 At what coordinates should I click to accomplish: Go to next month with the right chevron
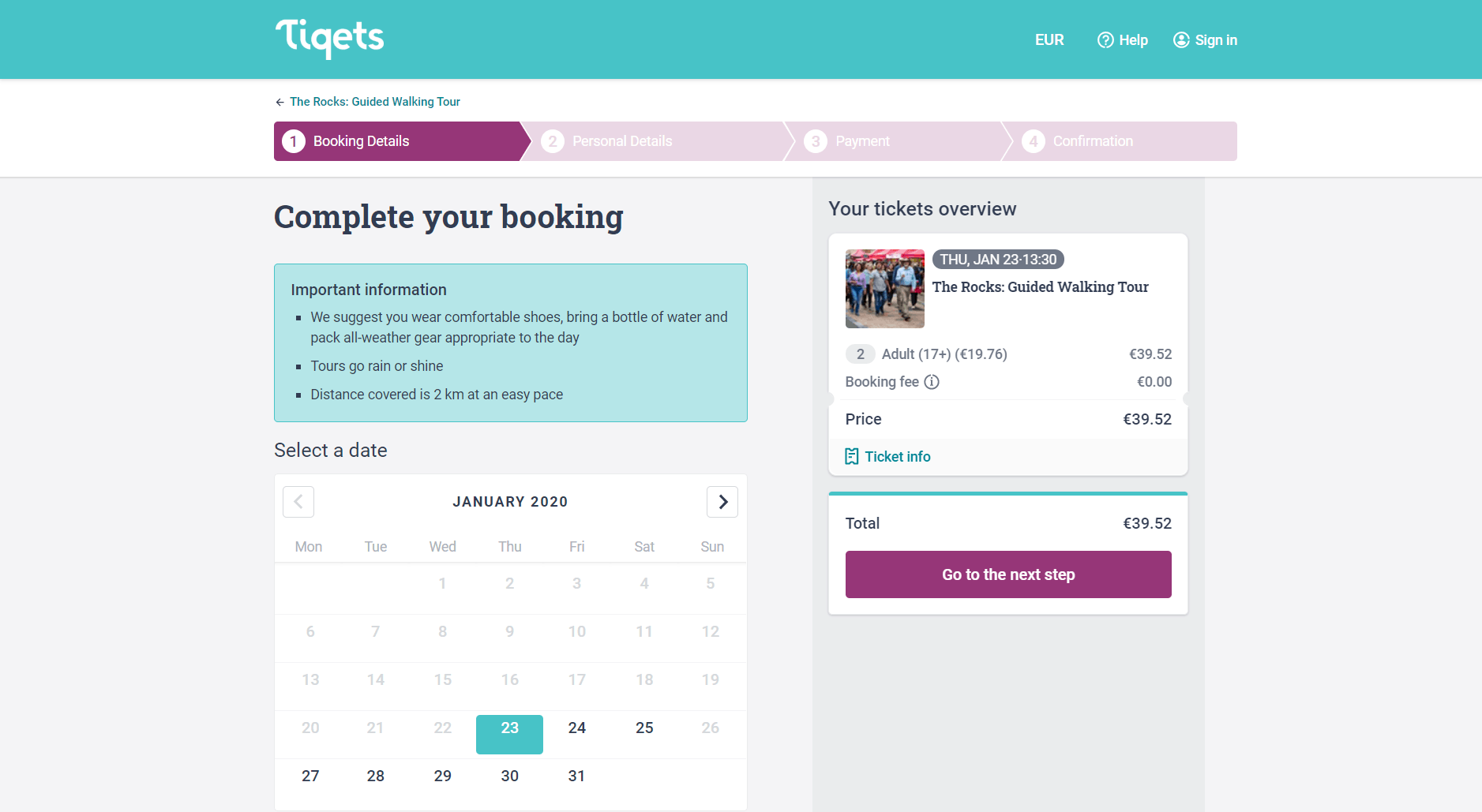(x=722, y=502)
